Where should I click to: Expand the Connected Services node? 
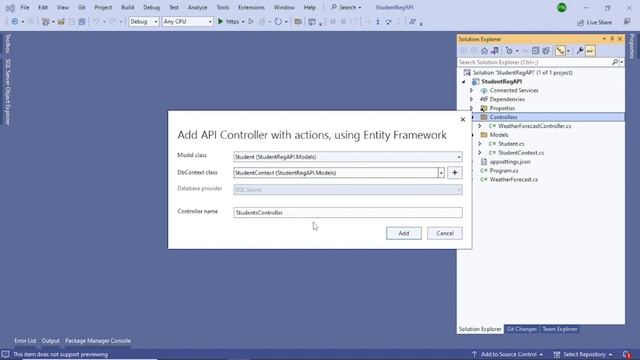point(471,90)
